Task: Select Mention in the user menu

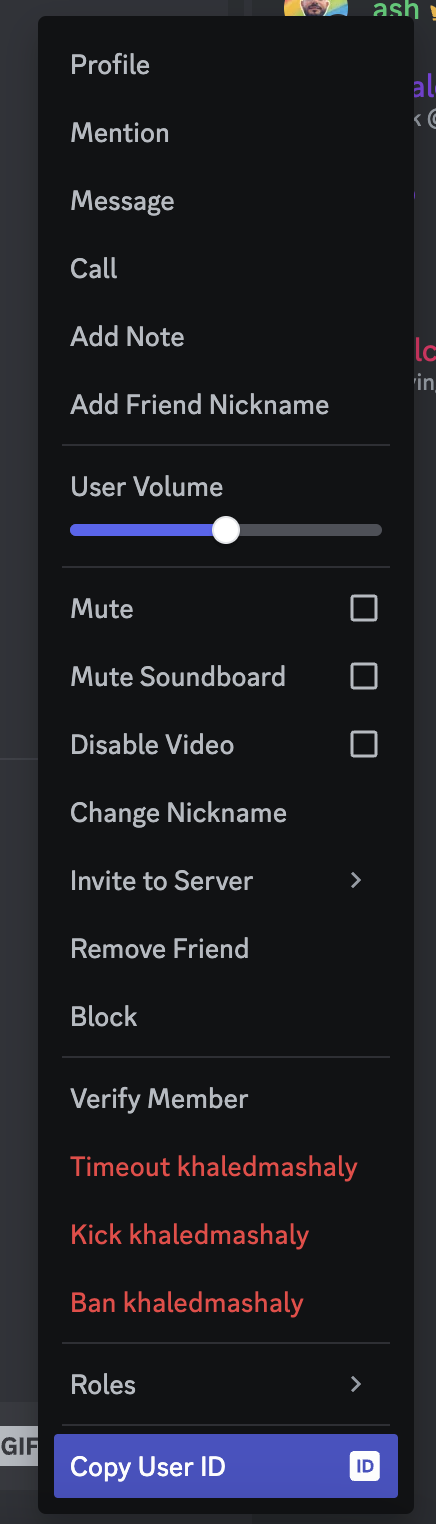Action: pos(226,133)
